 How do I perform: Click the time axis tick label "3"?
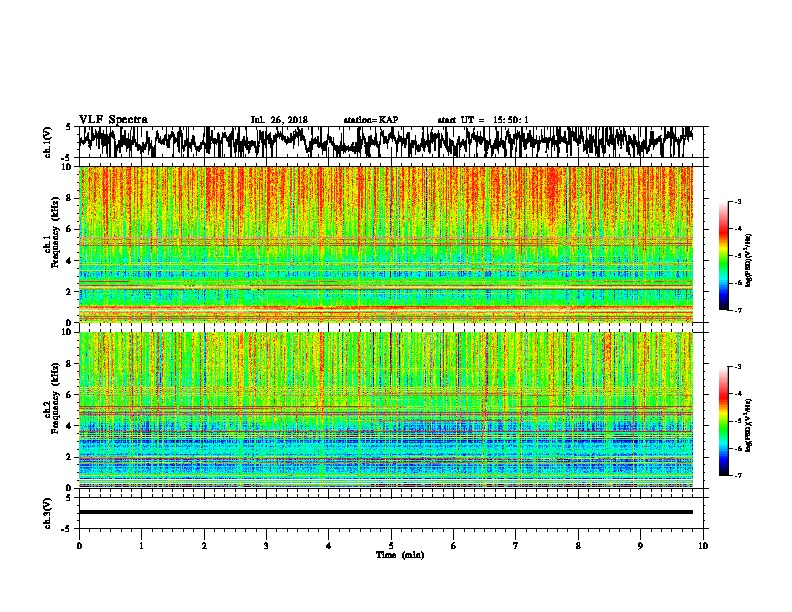coord(266,546)
